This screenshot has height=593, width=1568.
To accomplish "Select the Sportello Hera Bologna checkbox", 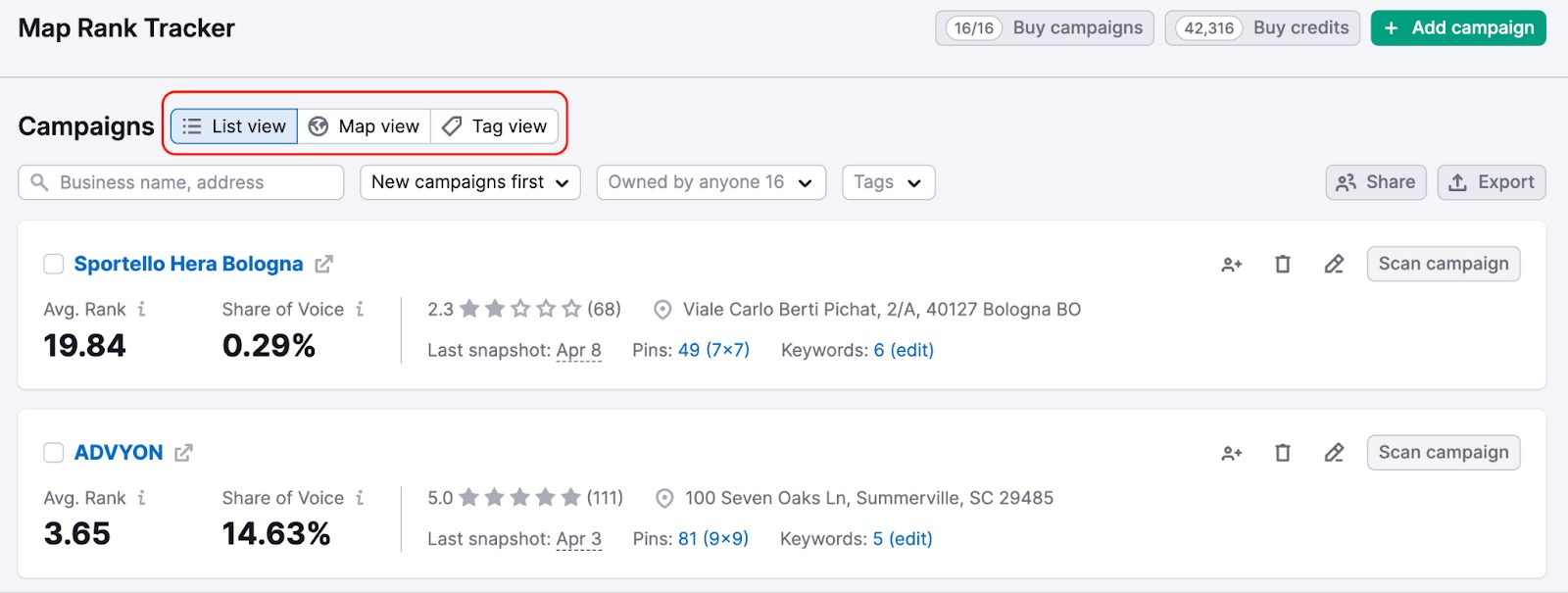I will [54, 264].
